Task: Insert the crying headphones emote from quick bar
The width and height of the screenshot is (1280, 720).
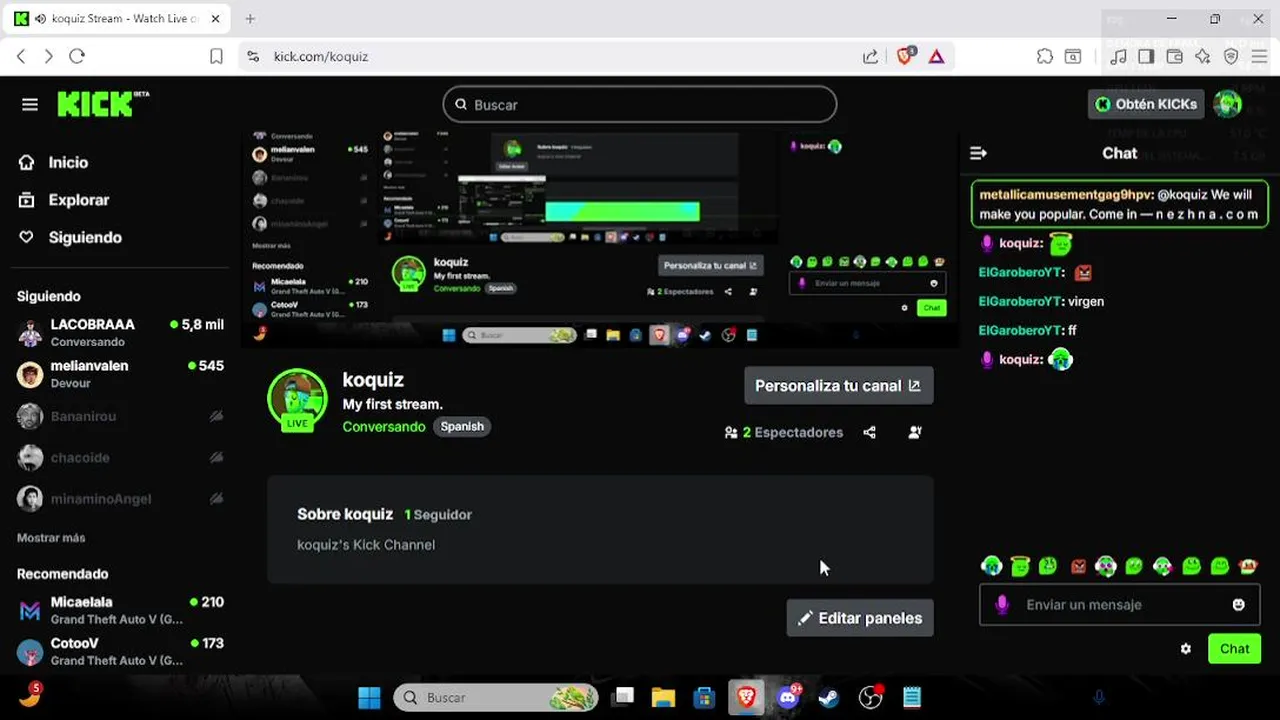Action: (991, 567)
